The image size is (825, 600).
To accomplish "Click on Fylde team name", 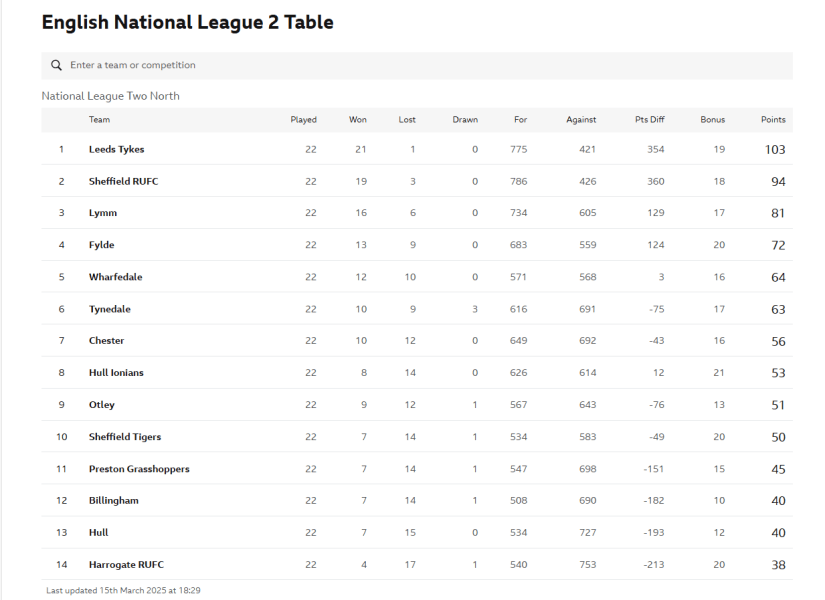I will 101,245.
